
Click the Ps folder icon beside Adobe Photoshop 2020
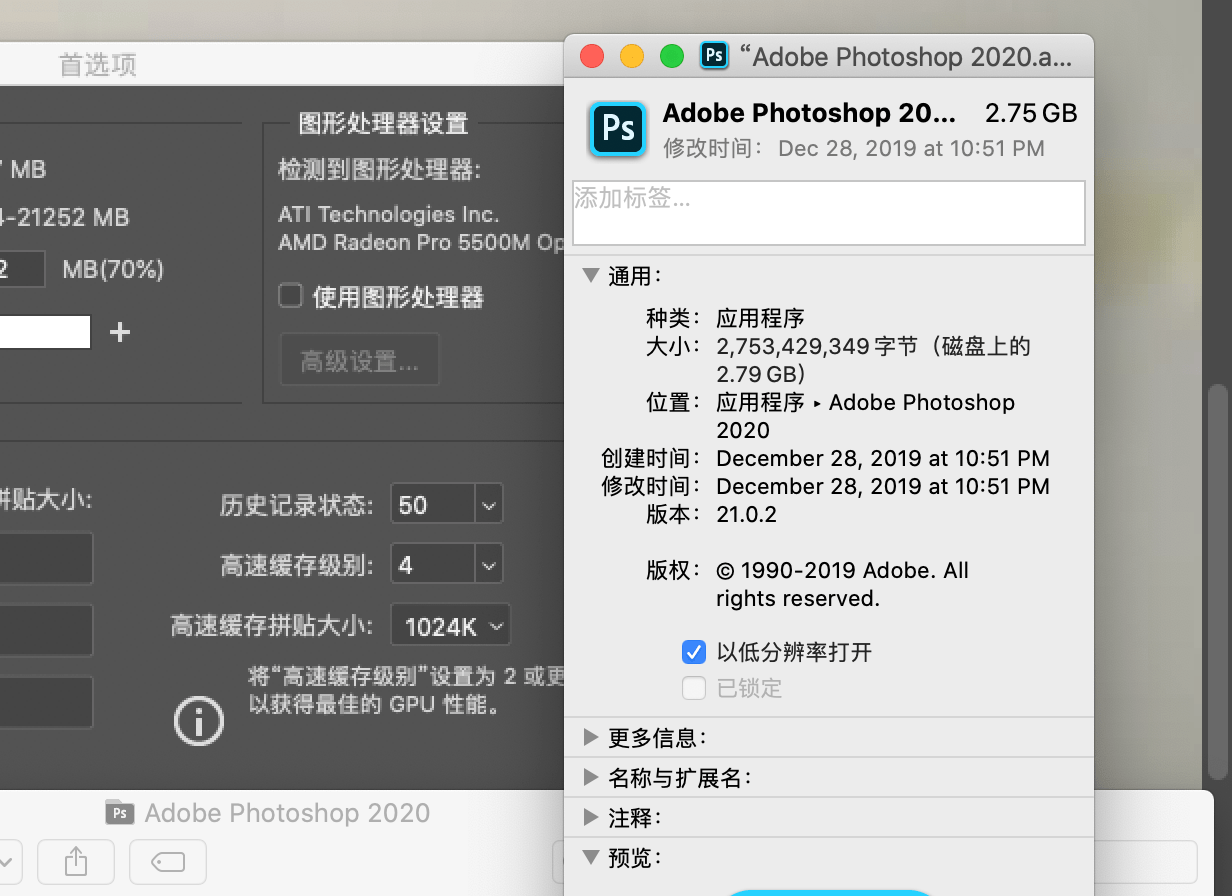point(119,813)
